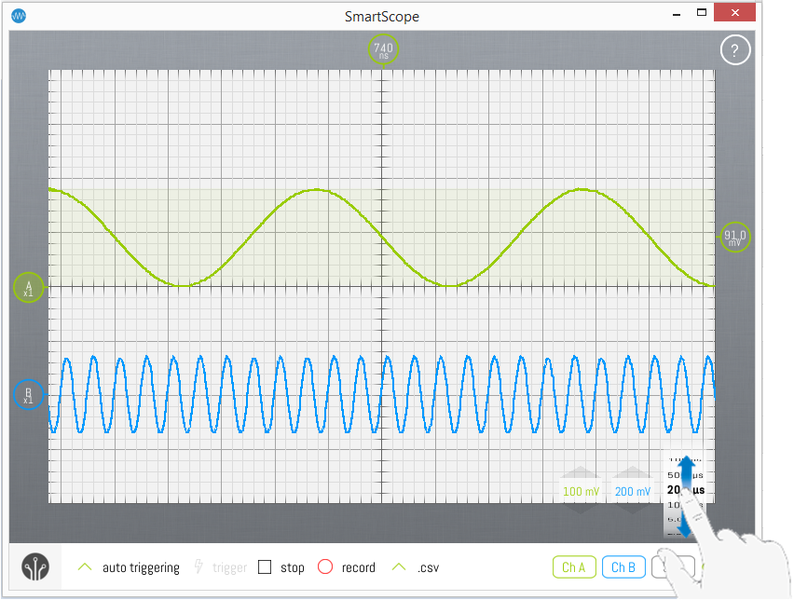
Task: Check the stop checkbox
Action: (x=265, y=567)
